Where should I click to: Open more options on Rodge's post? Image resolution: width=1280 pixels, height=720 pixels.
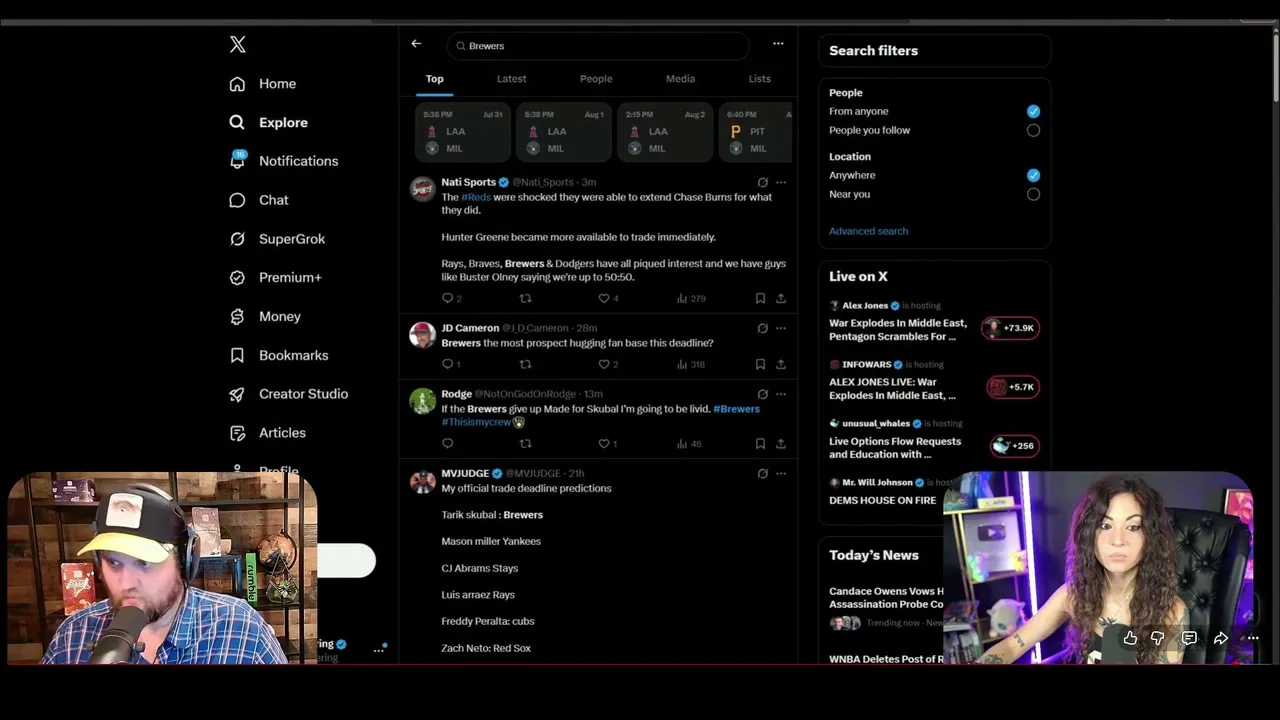[x=781, y=394]
